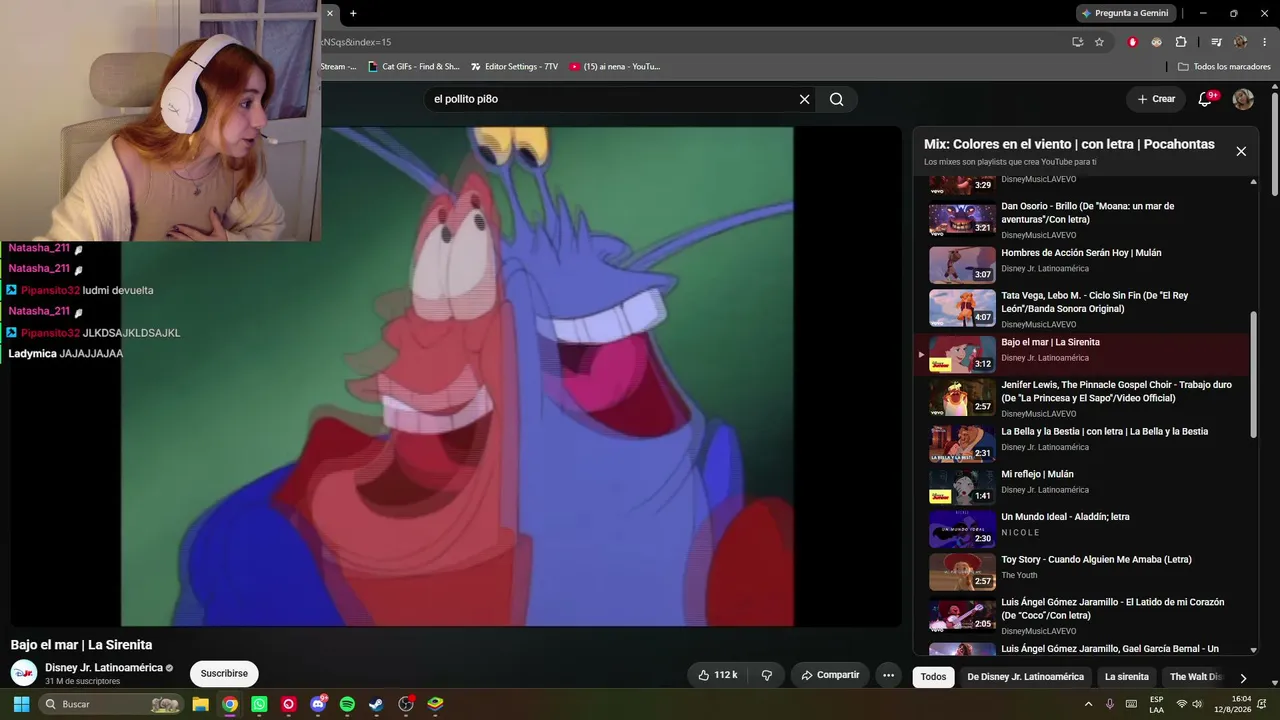Open the red hand blocker extension

1132,42
